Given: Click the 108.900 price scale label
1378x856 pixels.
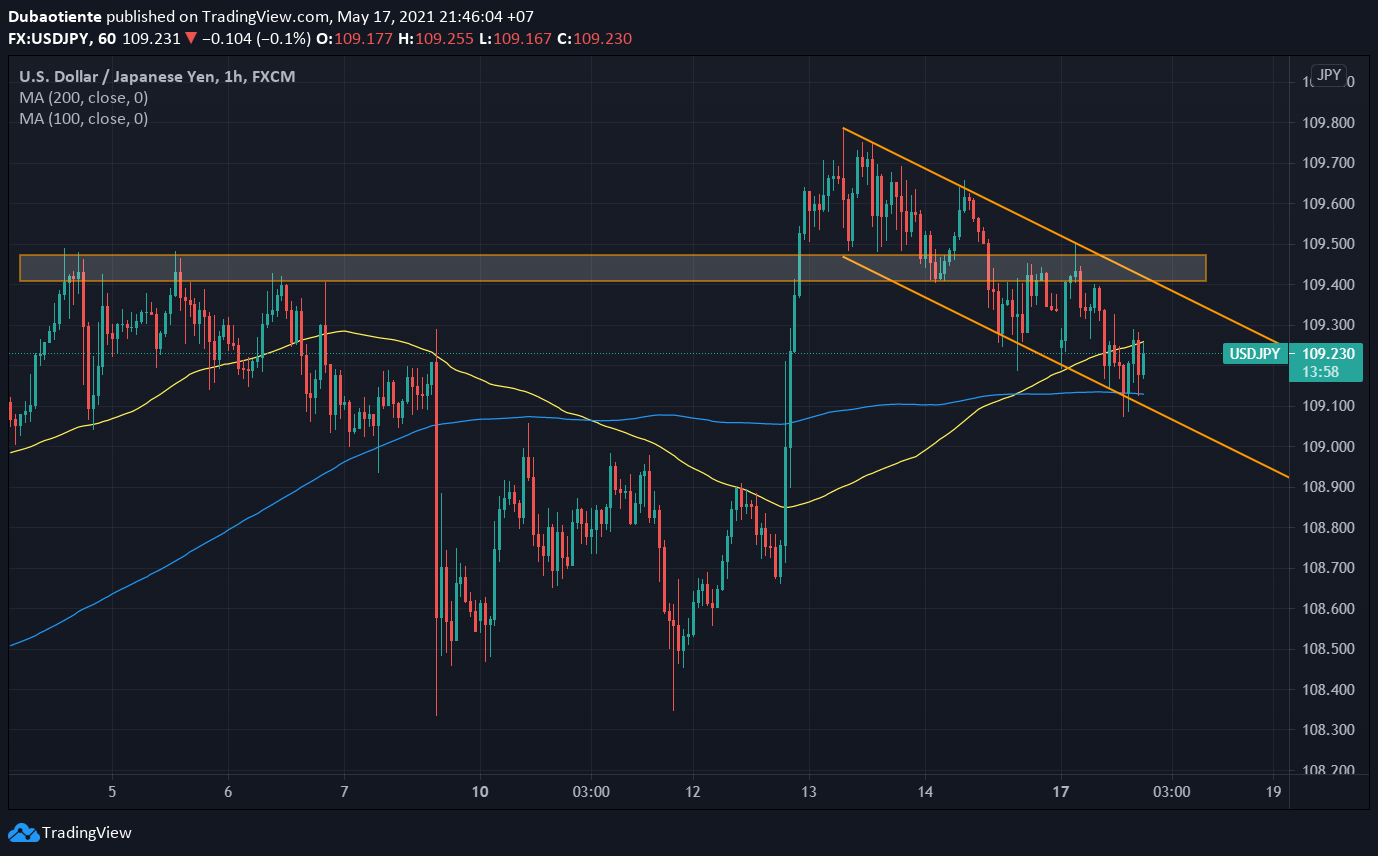Looking at the screenshot, I should click(1327, 487).
